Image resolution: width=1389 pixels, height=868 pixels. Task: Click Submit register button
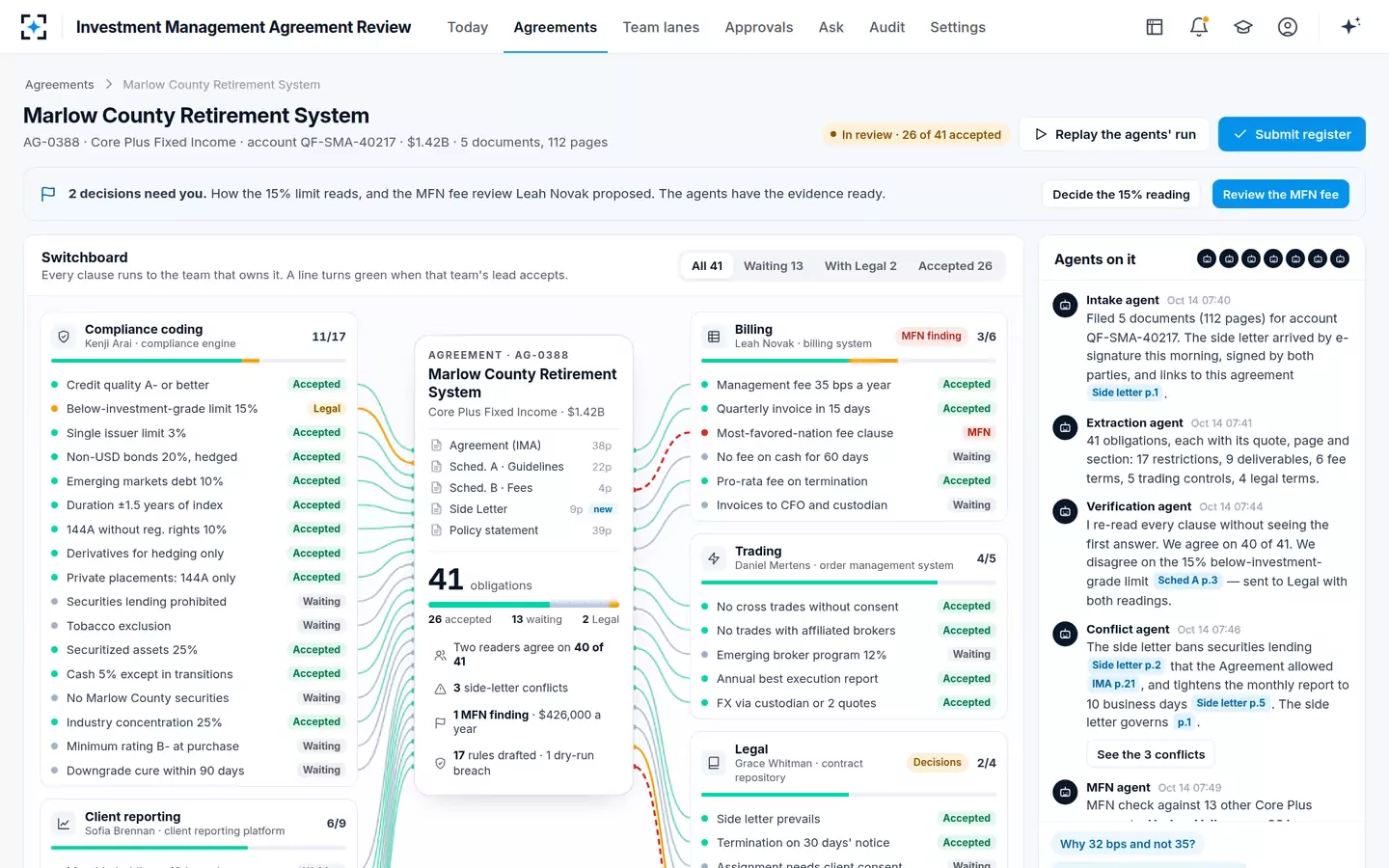1292,134
